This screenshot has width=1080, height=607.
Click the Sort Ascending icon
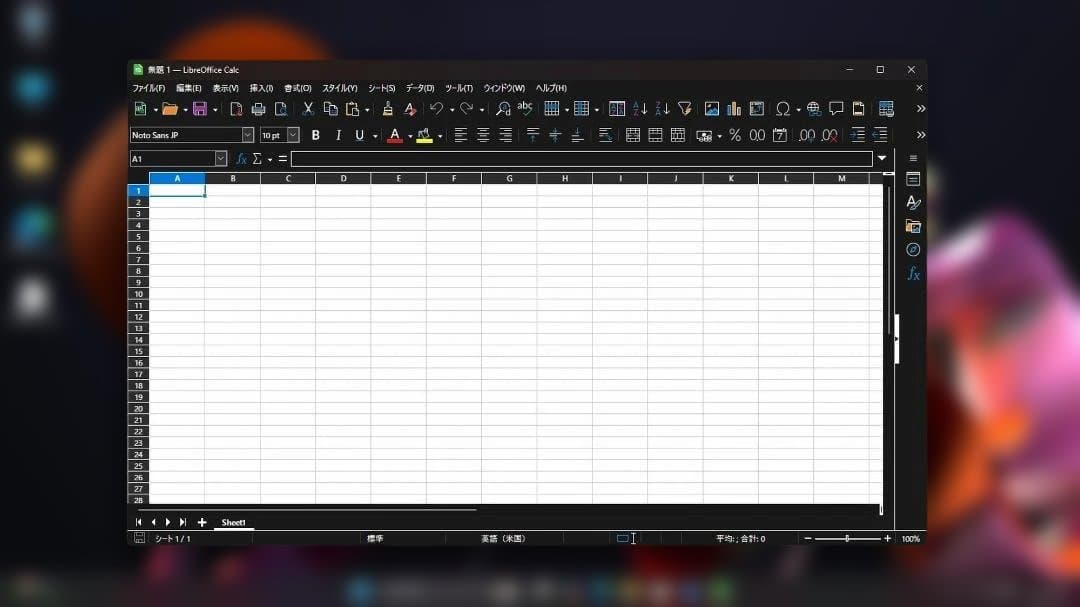point(640,109)
